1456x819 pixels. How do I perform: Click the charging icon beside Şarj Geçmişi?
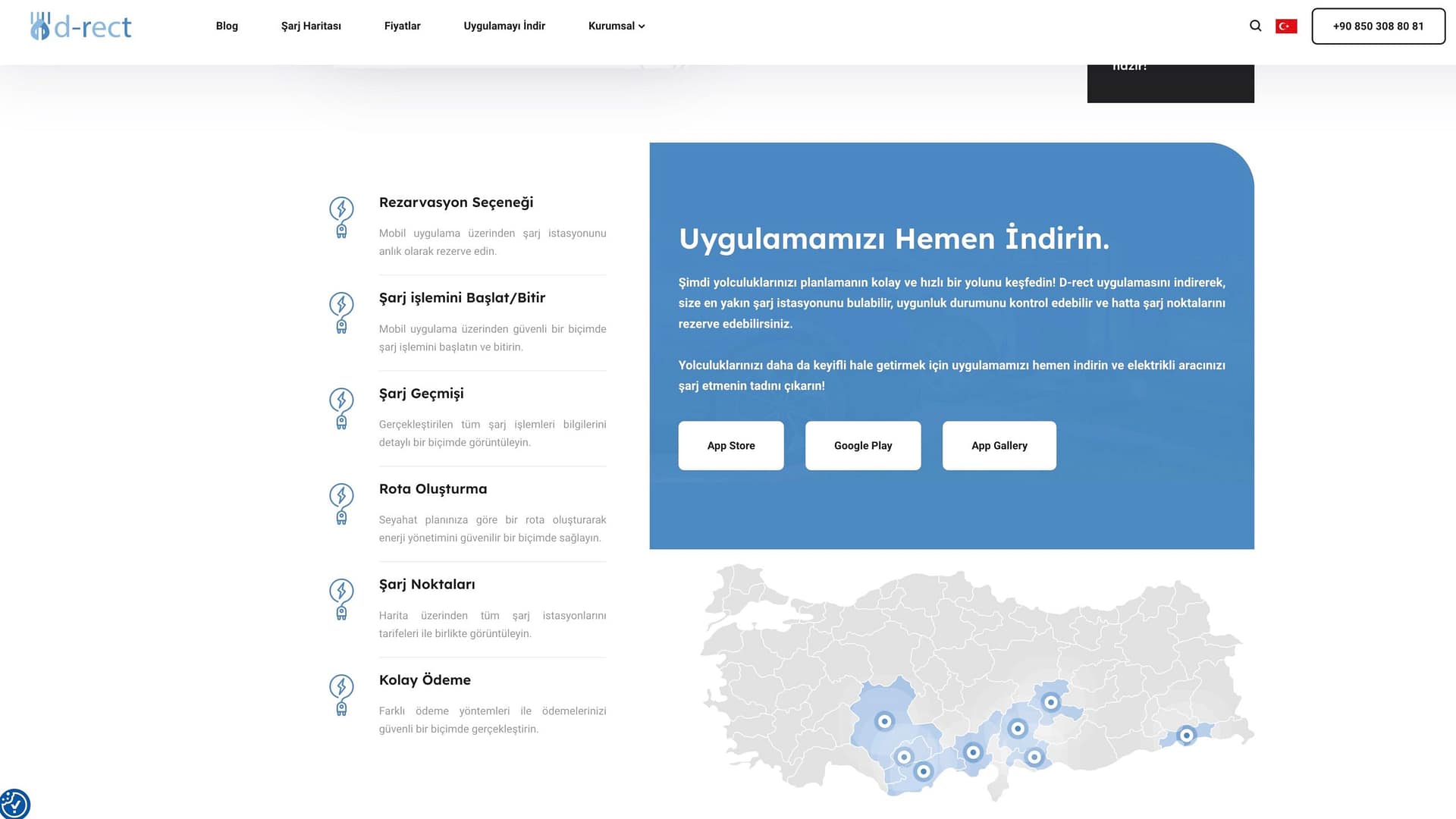coord(341,408)
